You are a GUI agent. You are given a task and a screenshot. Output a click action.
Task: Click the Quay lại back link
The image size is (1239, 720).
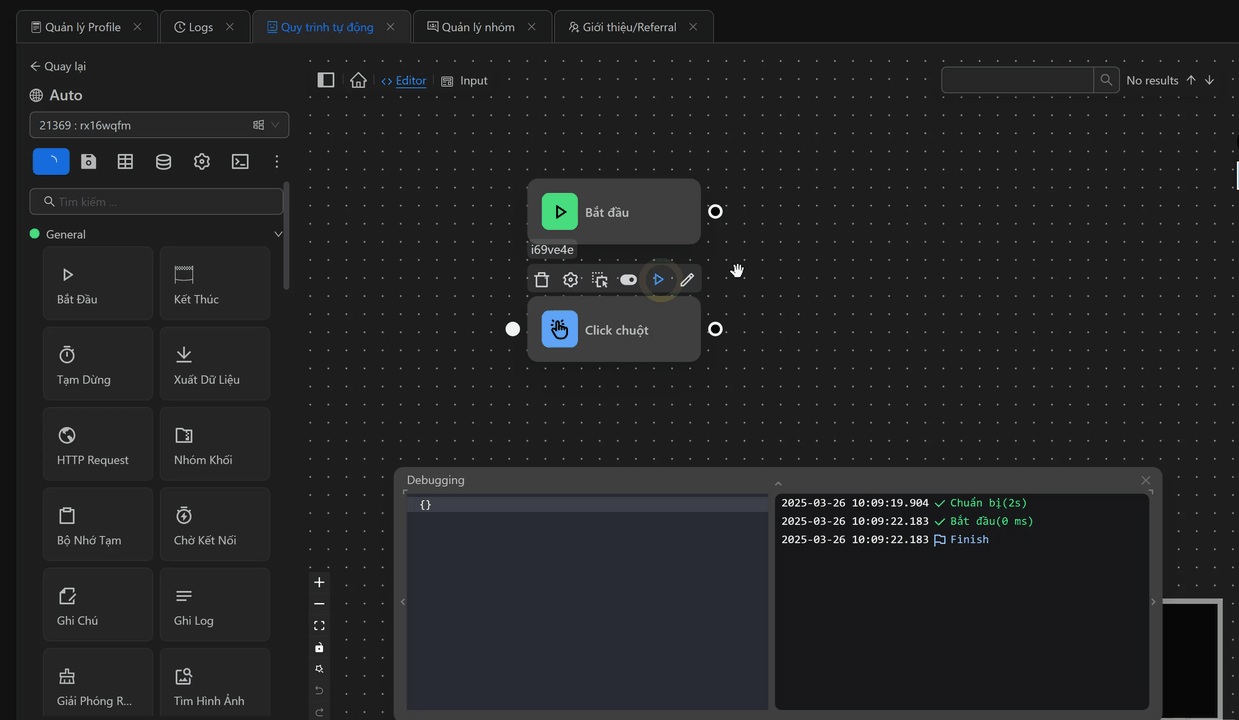pyautogui.click(x=58, y=66)
